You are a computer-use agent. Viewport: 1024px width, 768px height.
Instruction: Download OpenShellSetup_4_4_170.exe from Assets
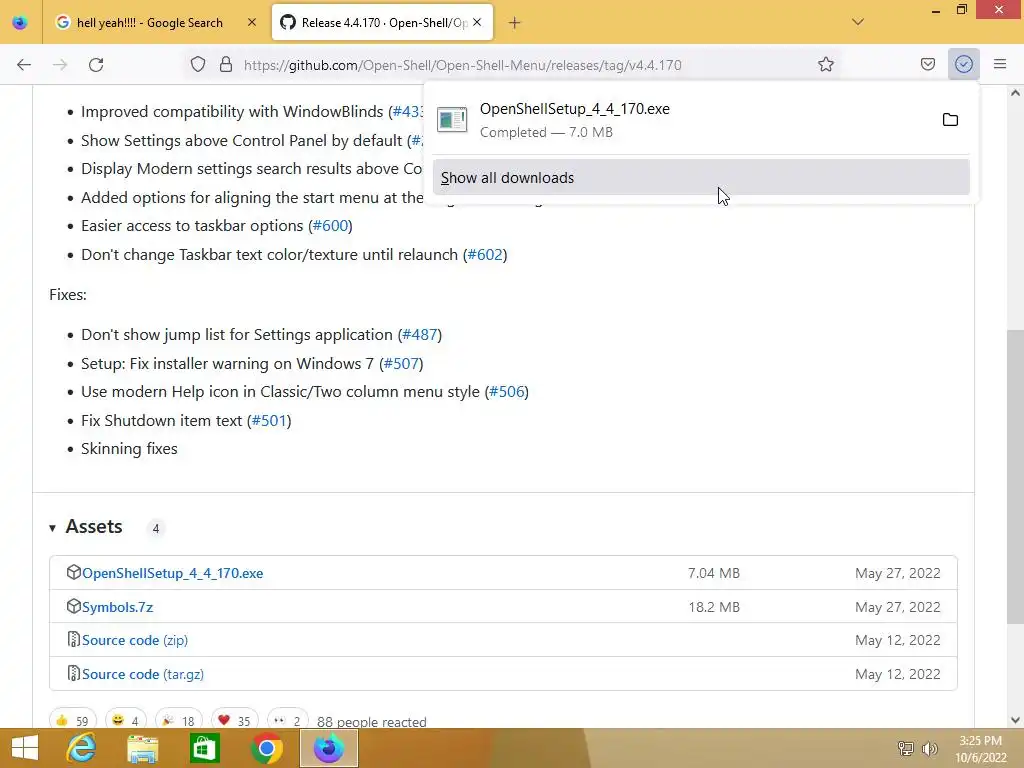pos(172,573)
